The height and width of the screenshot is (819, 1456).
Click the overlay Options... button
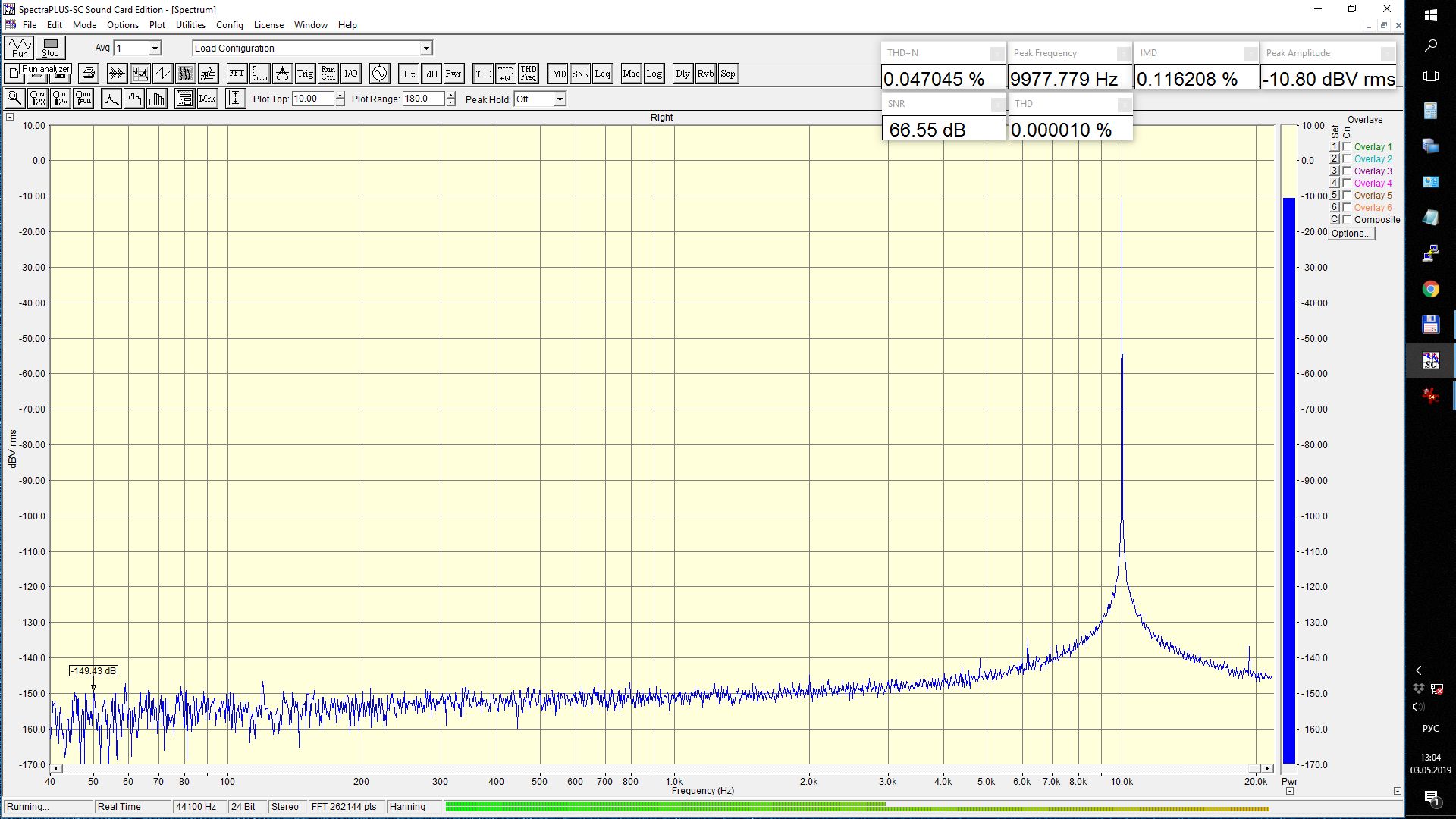pos(1351,234)
